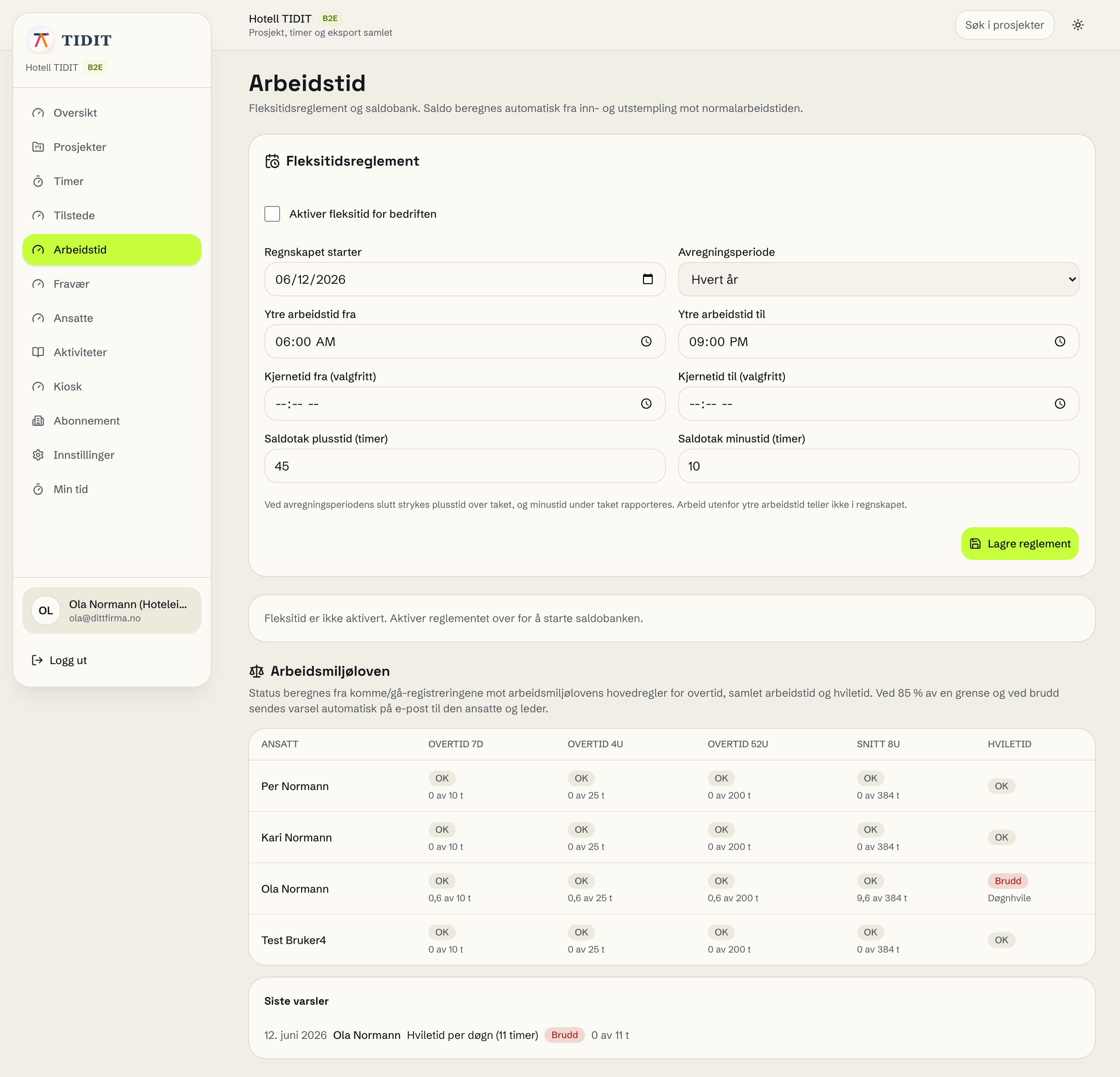
Task: Click the OVERTID 52U column header
Action: [x=737, y=744]
